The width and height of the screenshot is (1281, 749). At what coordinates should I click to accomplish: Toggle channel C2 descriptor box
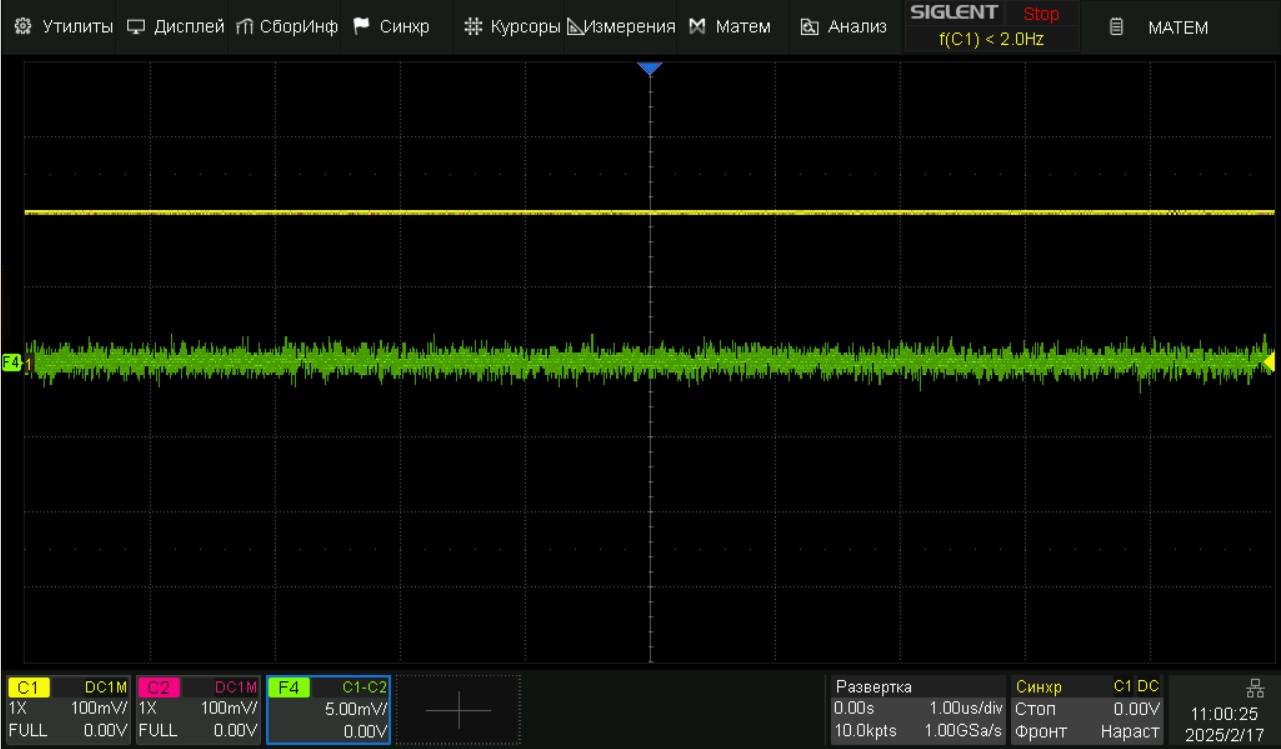[x=197, y=709]
